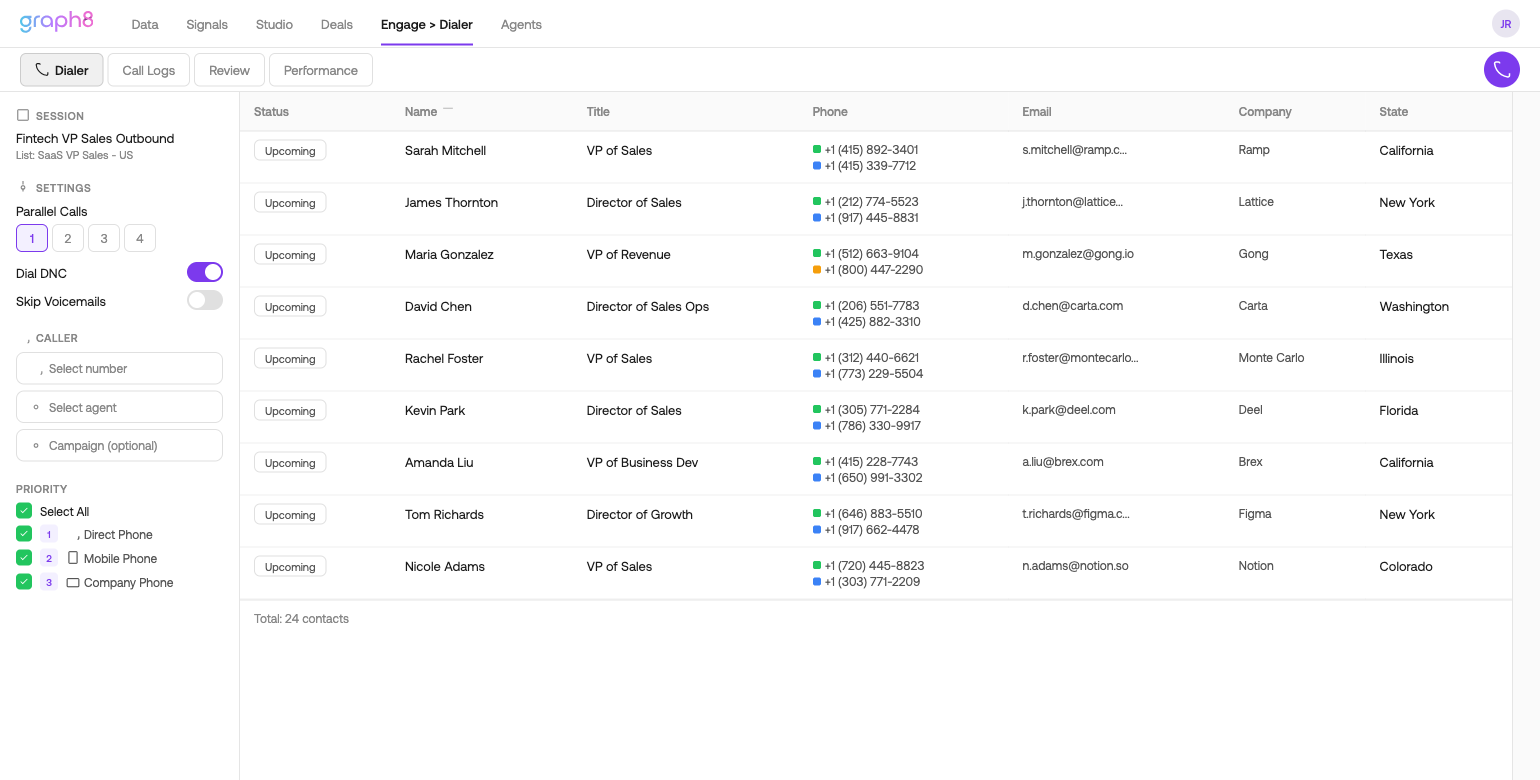The width and height of the screenshot is (1540, 780).
Task: Go to the Data nav item
Action: 145,24
